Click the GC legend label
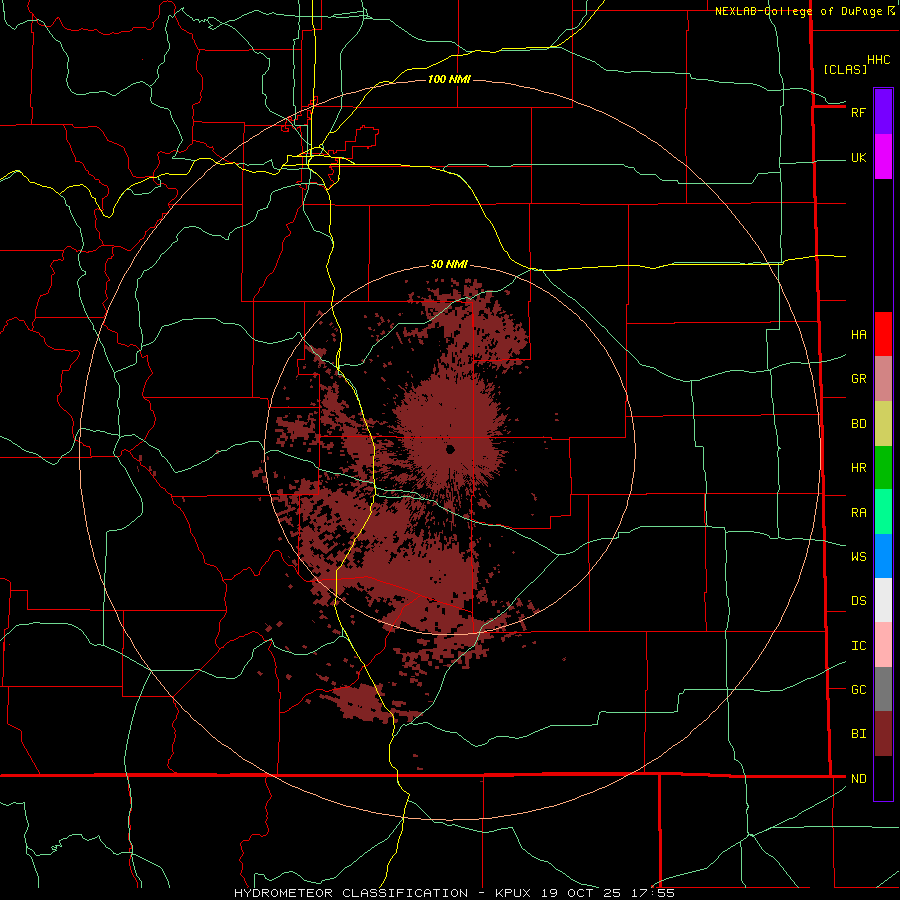 (858, 689)
